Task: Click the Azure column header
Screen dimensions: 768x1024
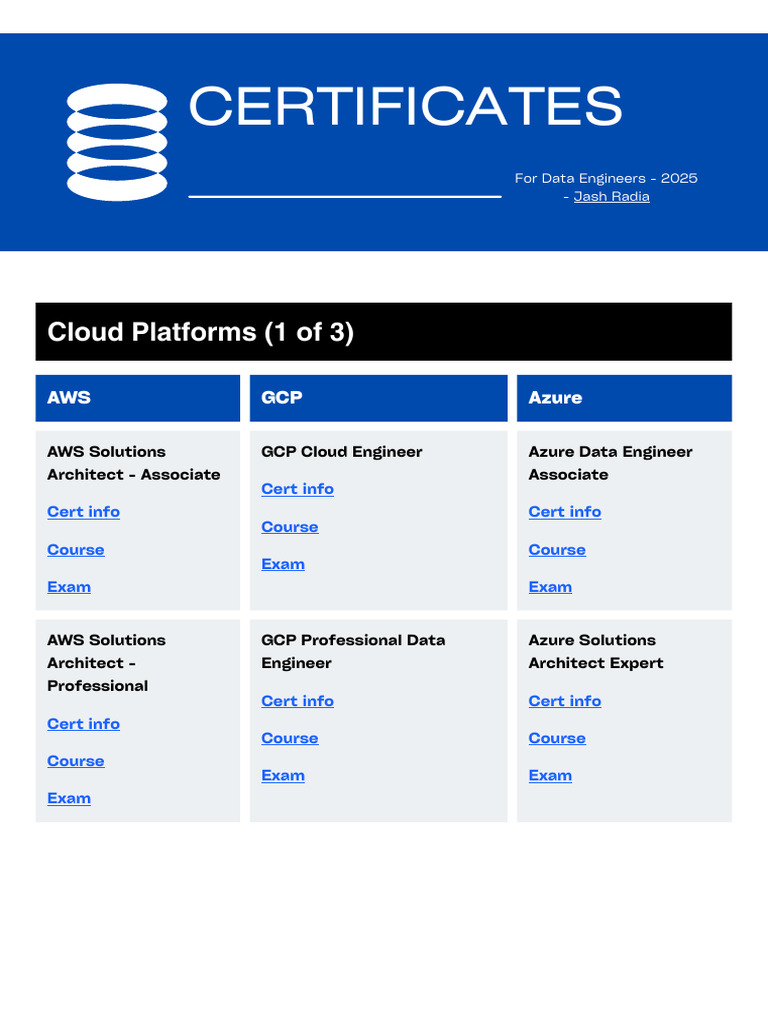Action: click(624, 398)
